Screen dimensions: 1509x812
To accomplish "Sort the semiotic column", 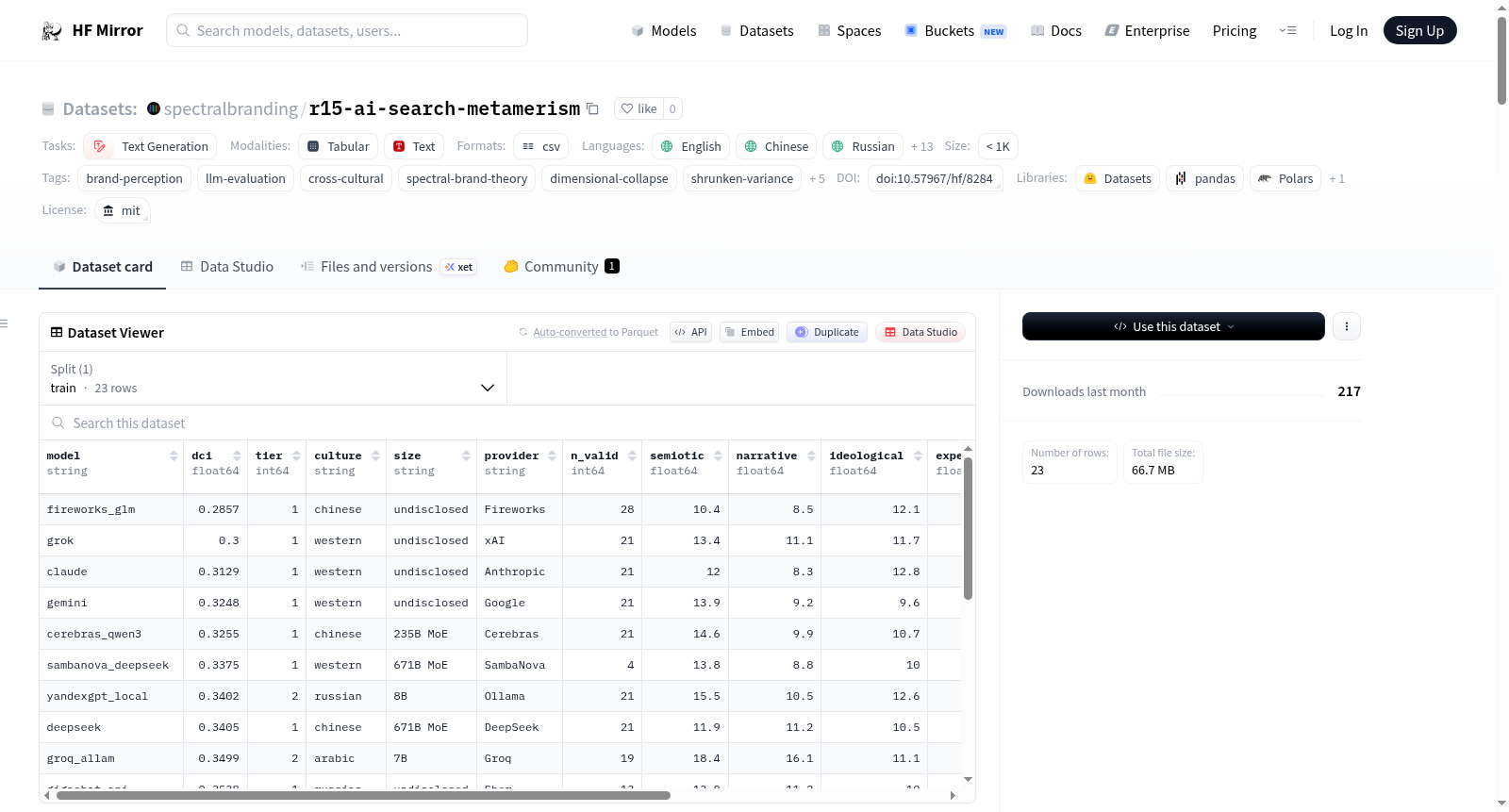I will click(718, 456).
